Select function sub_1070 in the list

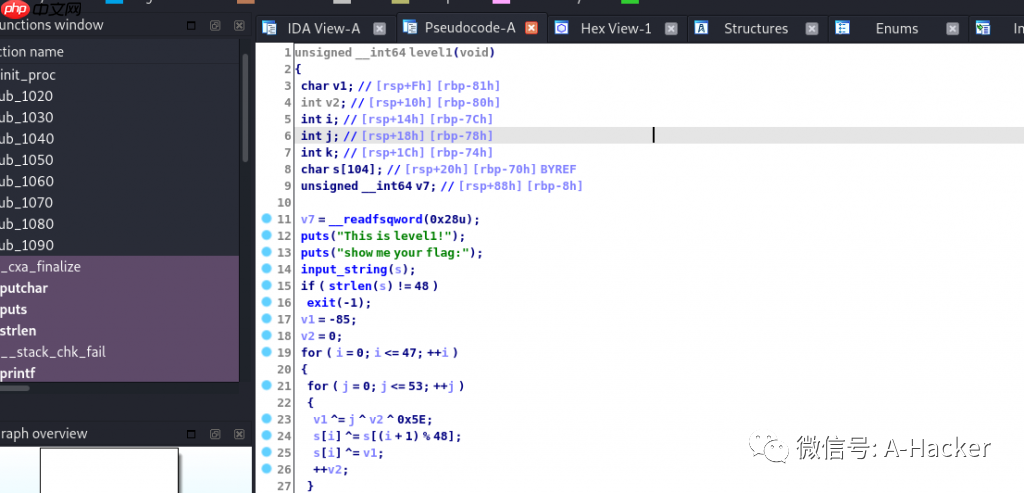120,202
